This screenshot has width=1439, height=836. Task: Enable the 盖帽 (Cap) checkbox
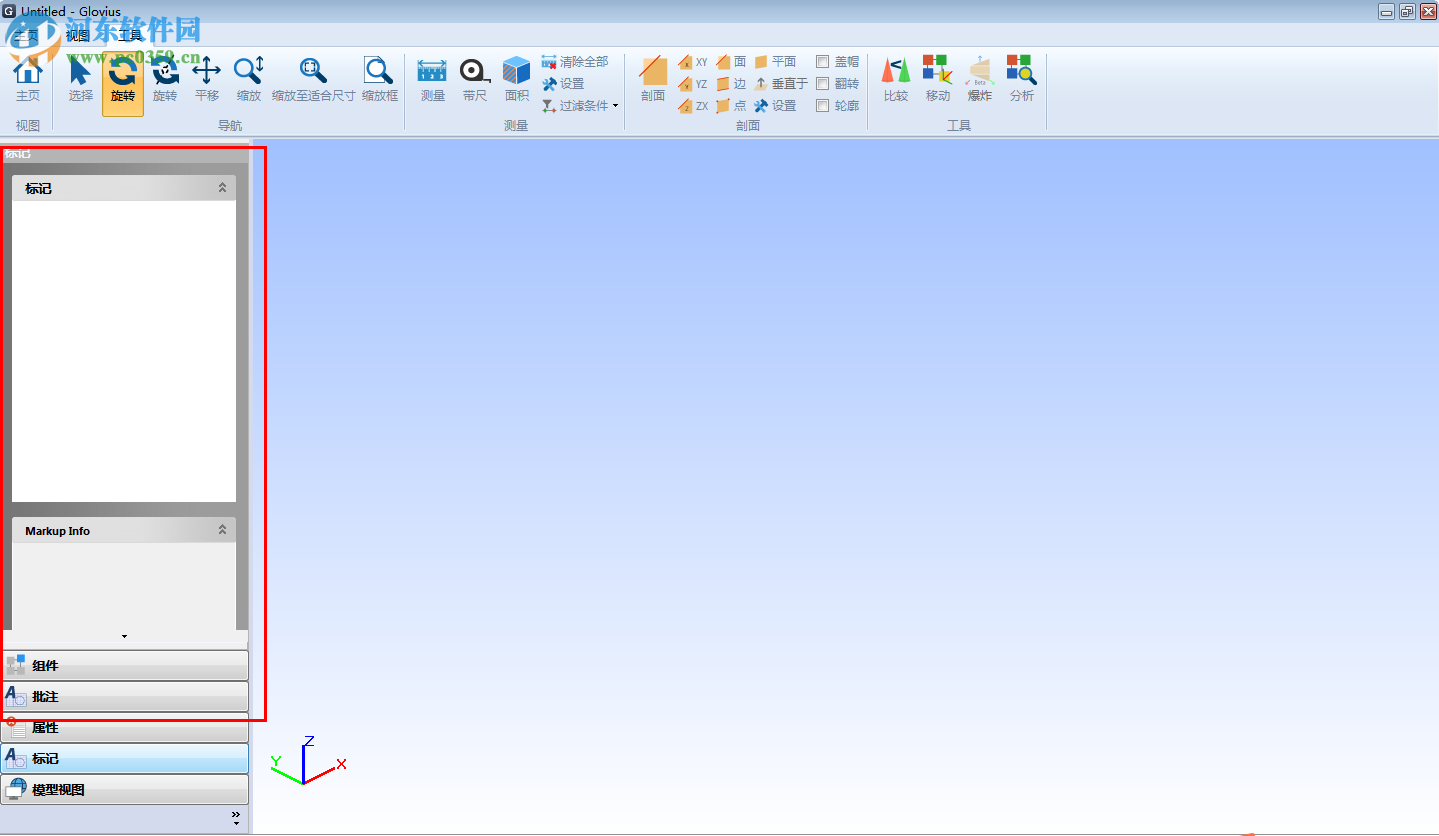tap(822, 61)
